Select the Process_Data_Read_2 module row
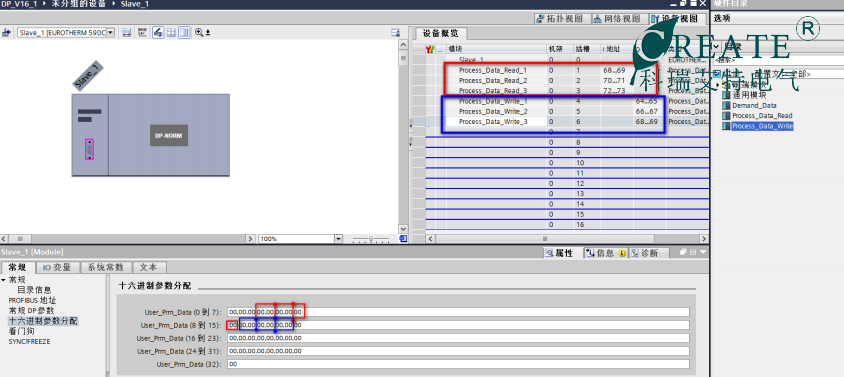 coord(566,80)
